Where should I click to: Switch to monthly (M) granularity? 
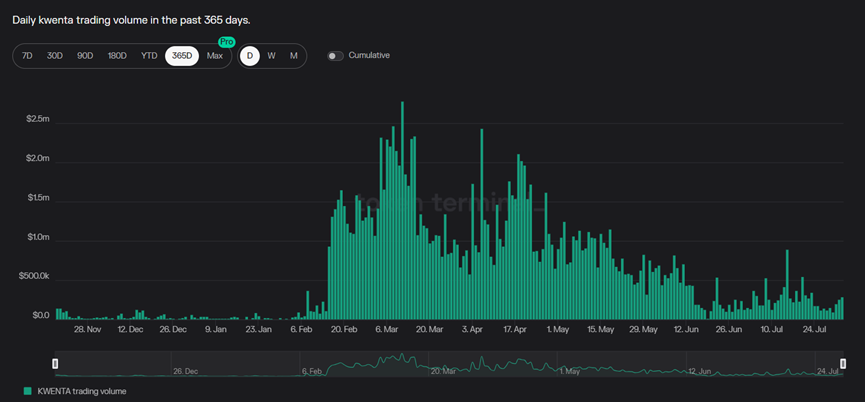coord(293,56)
